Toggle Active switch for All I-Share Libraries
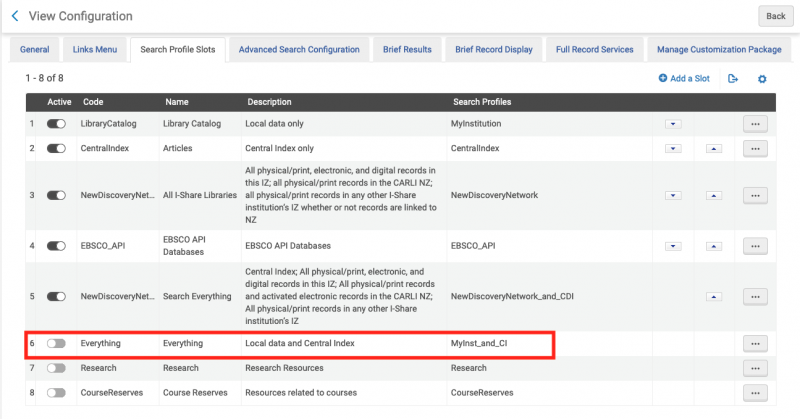The image size is (800, 419). [x=56, y=195]
